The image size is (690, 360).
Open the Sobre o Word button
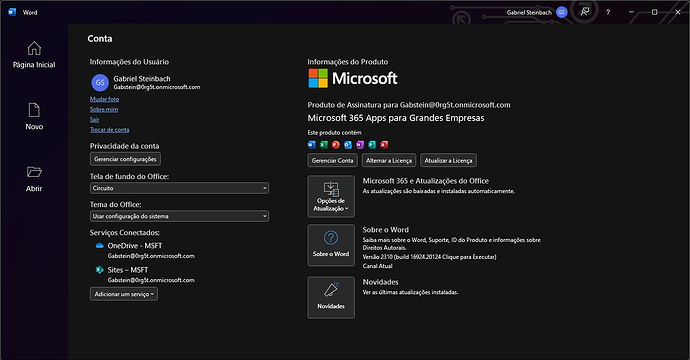pyautogui.click(x=331, y=245)
